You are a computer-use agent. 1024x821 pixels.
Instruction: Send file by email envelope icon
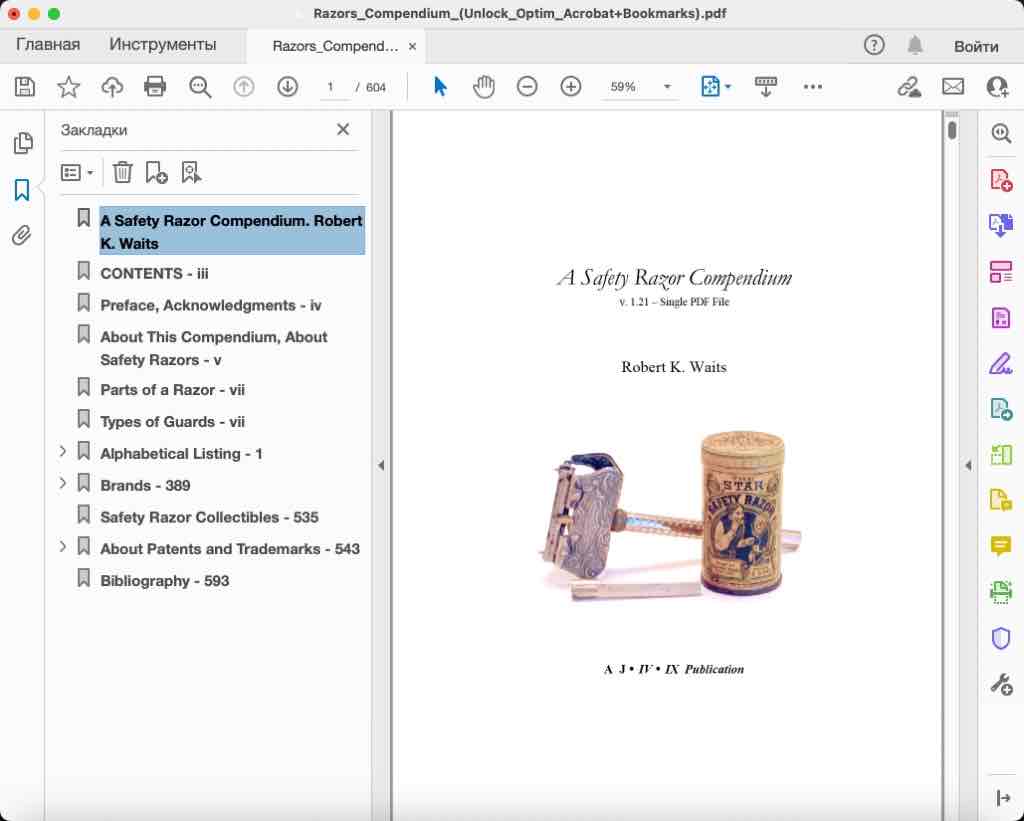953,87
